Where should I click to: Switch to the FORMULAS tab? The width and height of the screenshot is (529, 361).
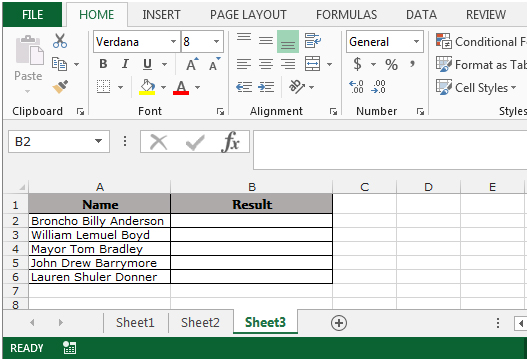tap(346, 15)
